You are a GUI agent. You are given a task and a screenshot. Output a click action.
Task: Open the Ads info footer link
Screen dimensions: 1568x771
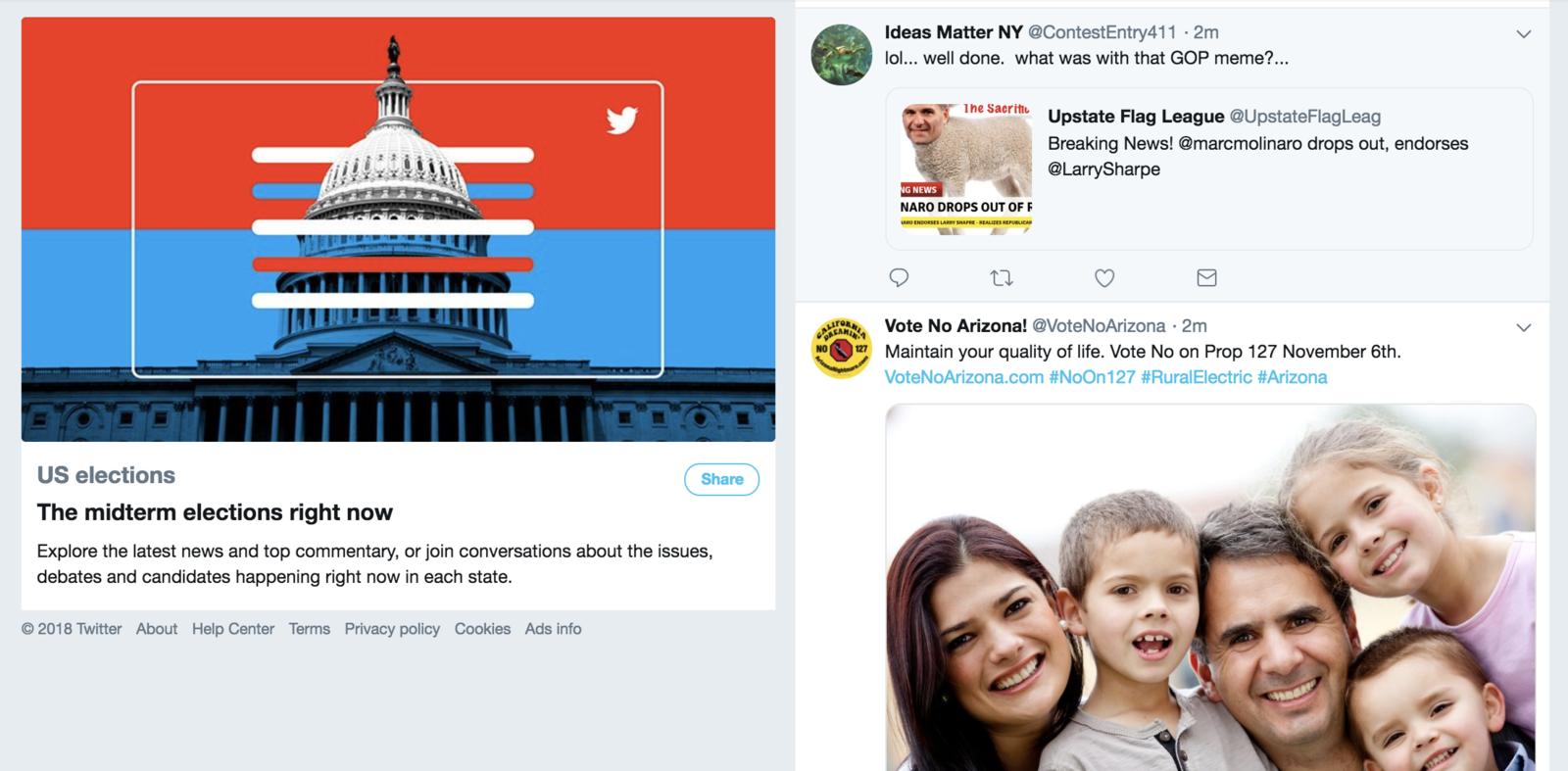point(553,629)
